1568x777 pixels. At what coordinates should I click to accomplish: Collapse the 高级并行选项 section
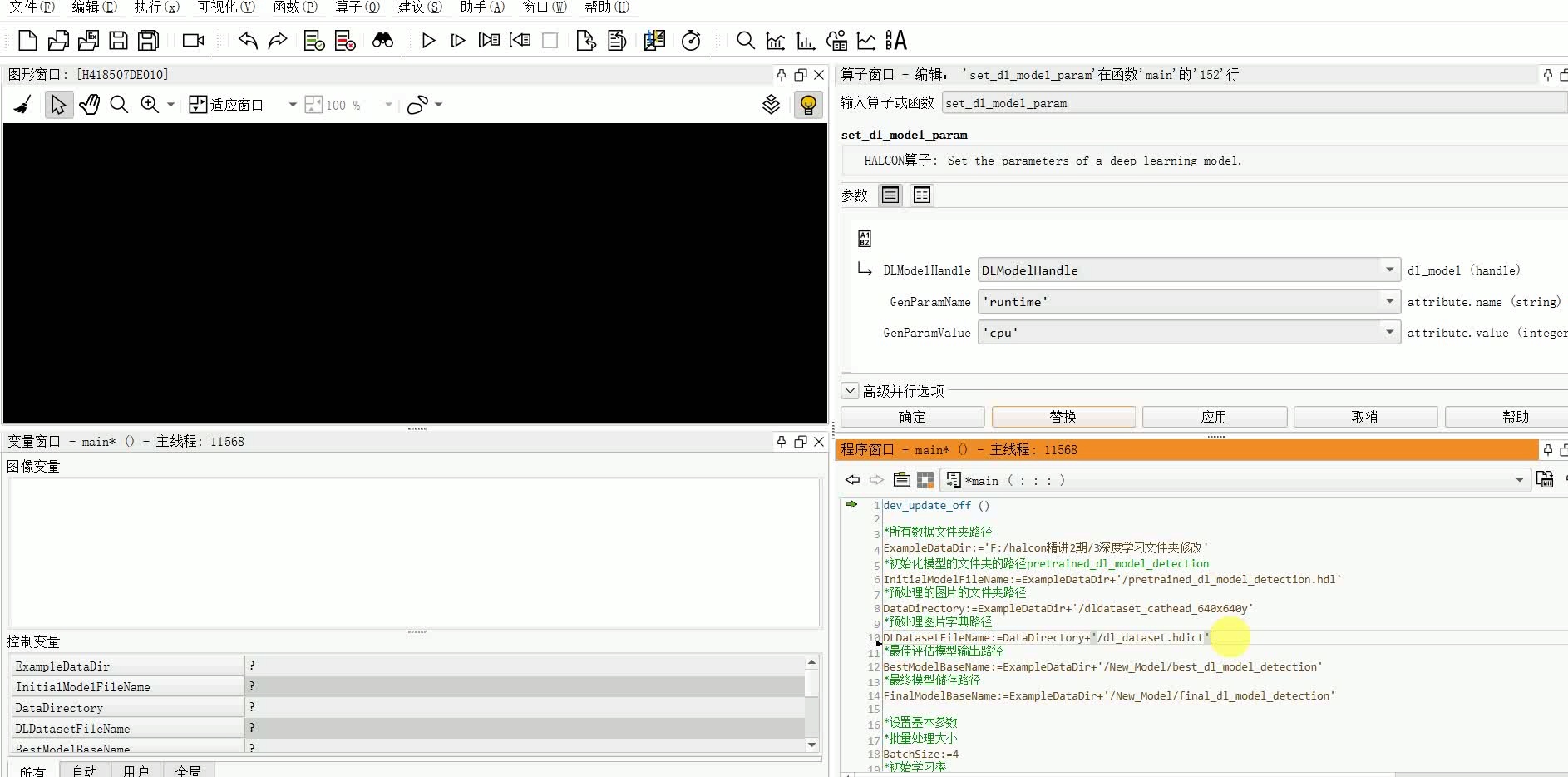pos(849,389)
